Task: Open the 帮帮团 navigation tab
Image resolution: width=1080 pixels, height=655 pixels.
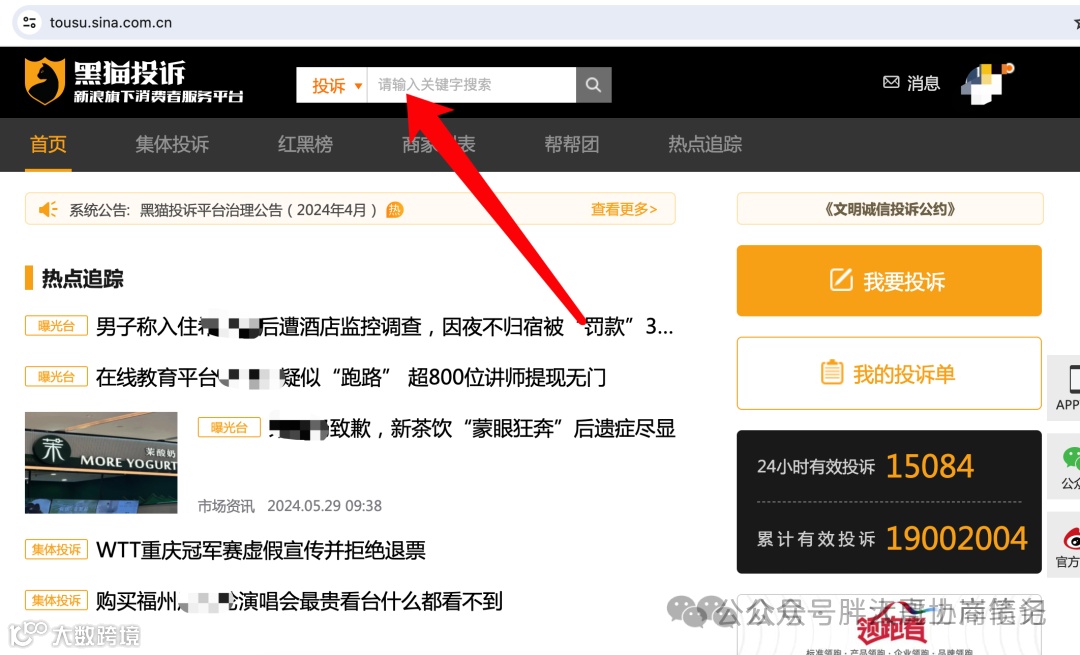Action: click(x=572, y=144)
